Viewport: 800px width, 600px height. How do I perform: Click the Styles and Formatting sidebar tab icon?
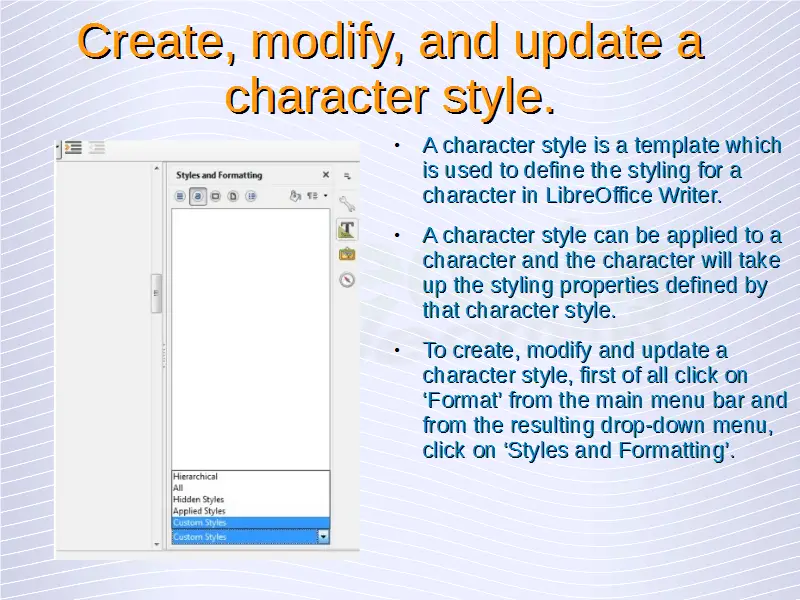pos(346,230)
